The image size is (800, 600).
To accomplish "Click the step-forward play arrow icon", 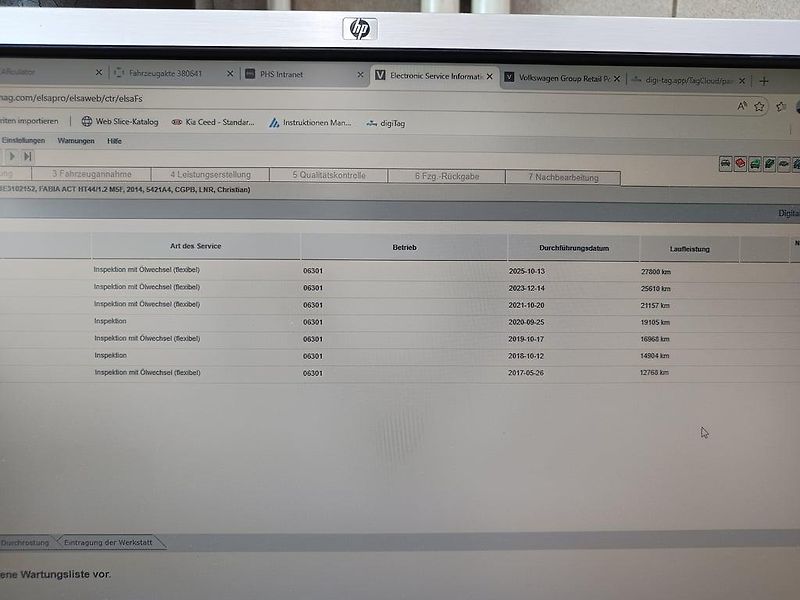I will tap(12, 156).
